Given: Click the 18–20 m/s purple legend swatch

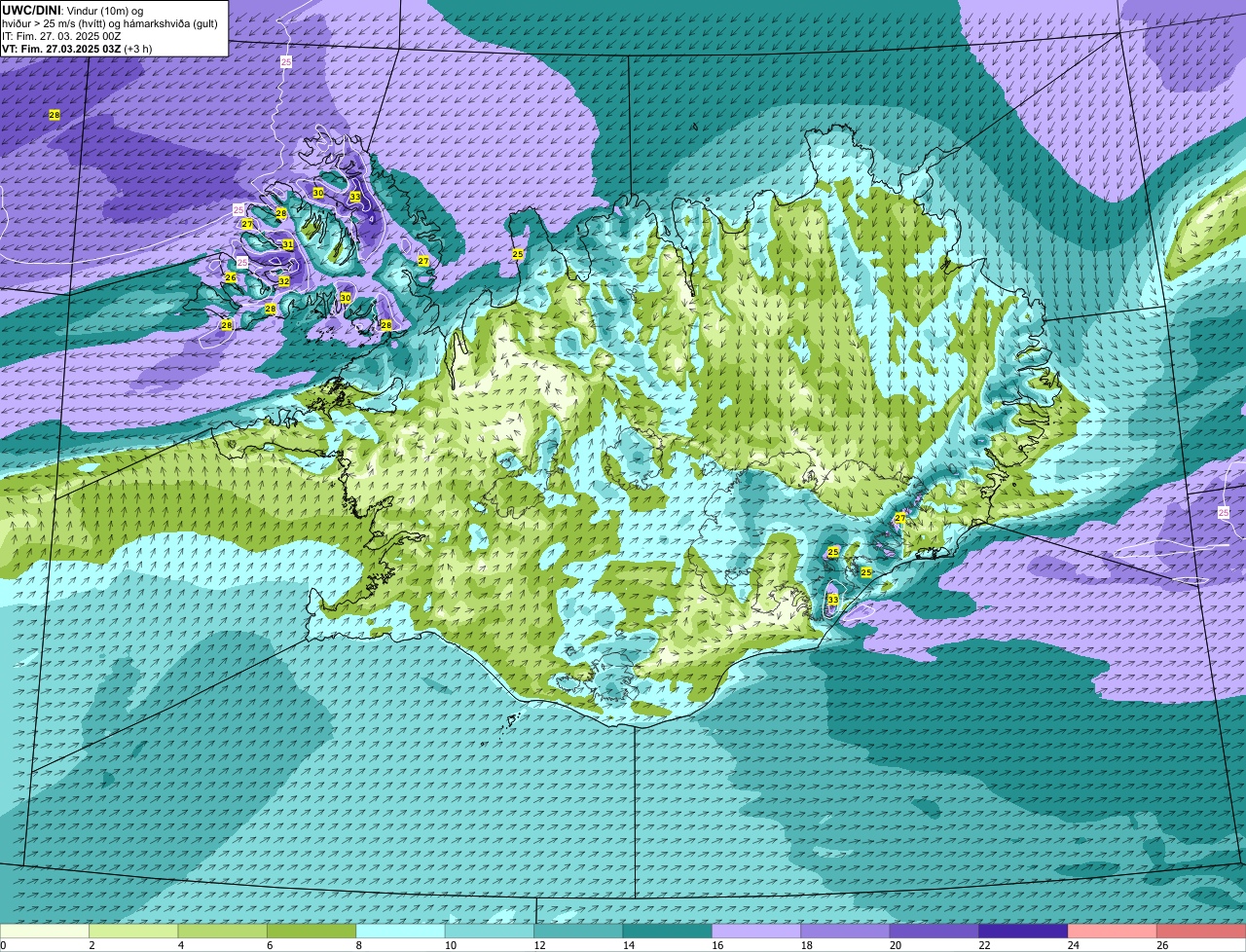Looking at the screenshot, I should 846,932.
